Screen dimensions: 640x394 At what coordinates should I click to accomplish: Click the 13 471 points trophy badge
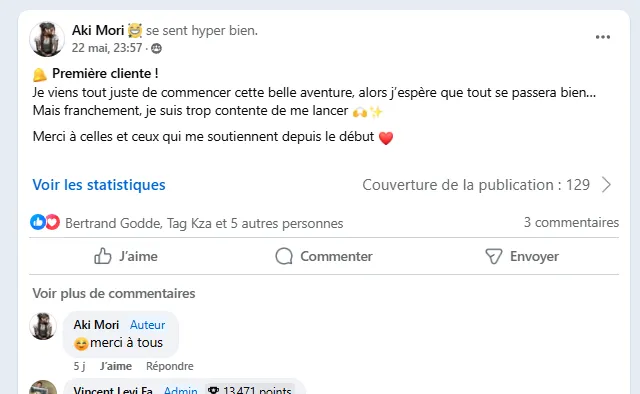(x=250, y=390)
